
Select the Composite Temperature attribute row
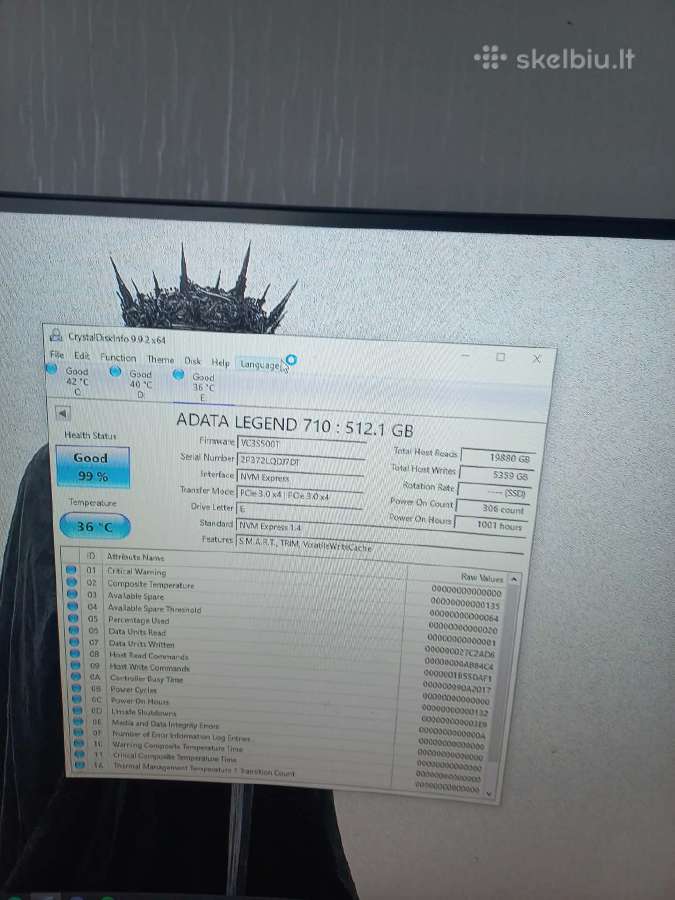coord(284,593)
